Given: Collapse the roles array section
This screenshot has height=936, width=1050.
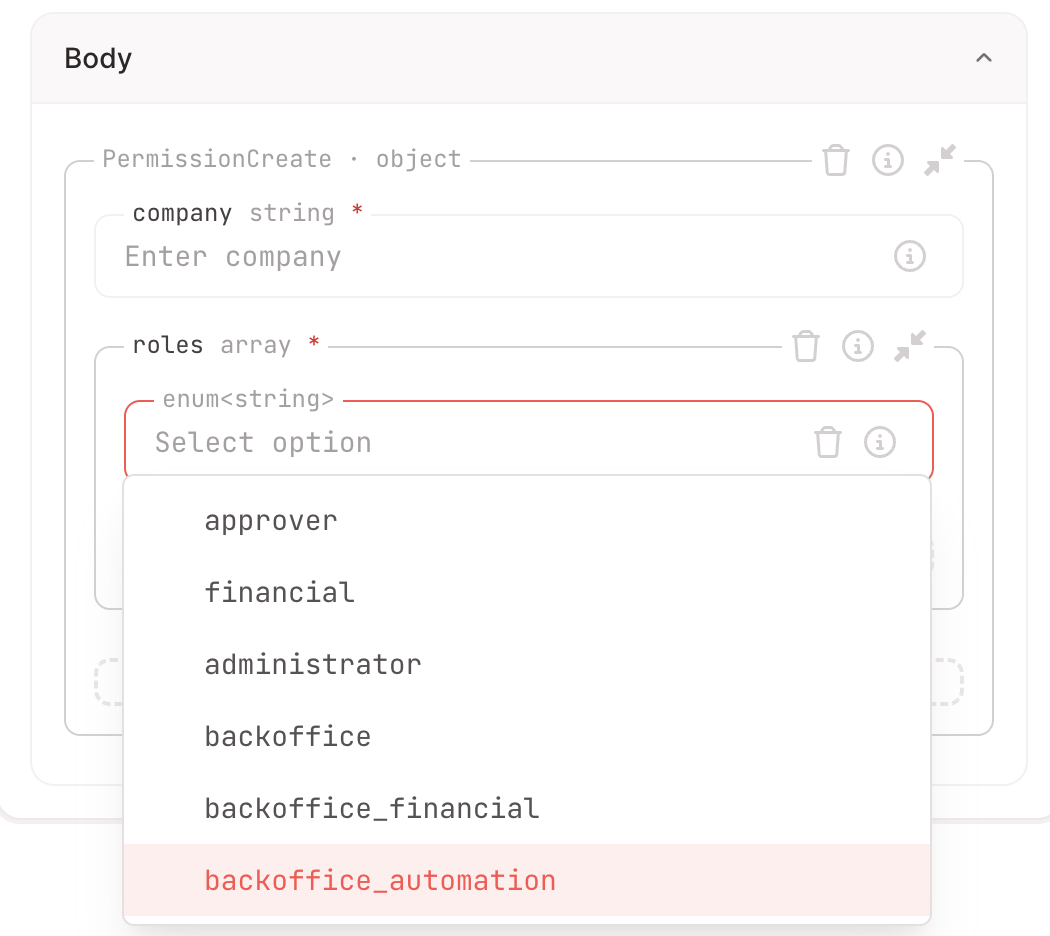Looking at the screenshot, I should [x=910, y=346].
